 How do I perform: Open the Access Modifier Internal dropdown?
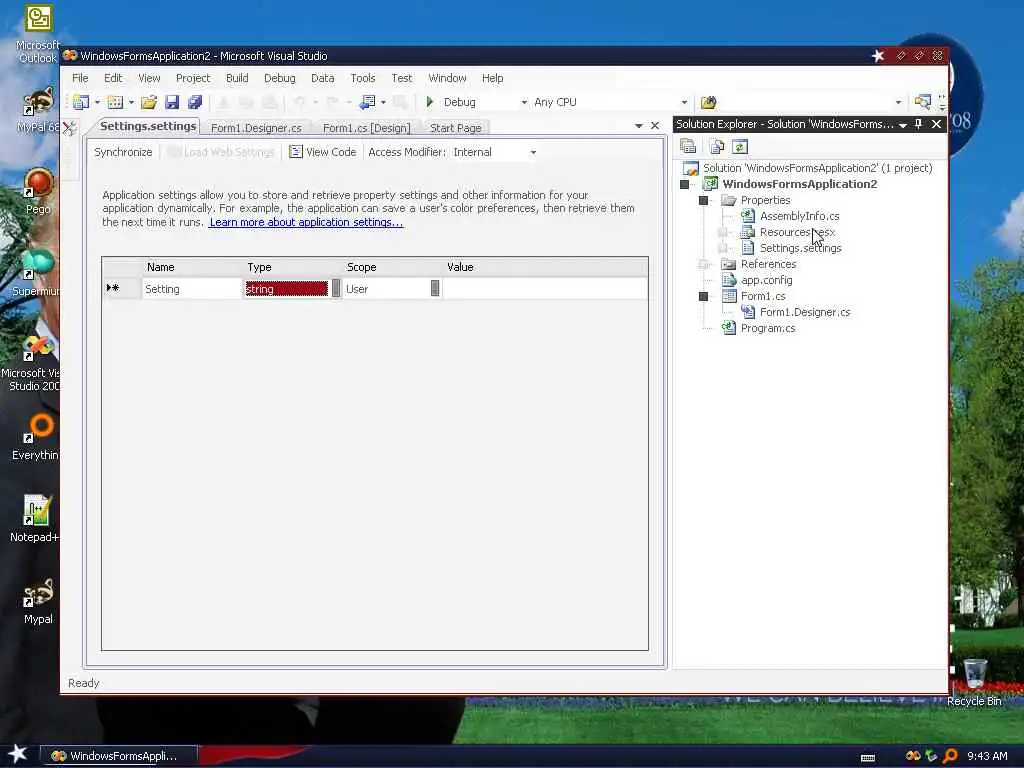(x=533, y=152)
